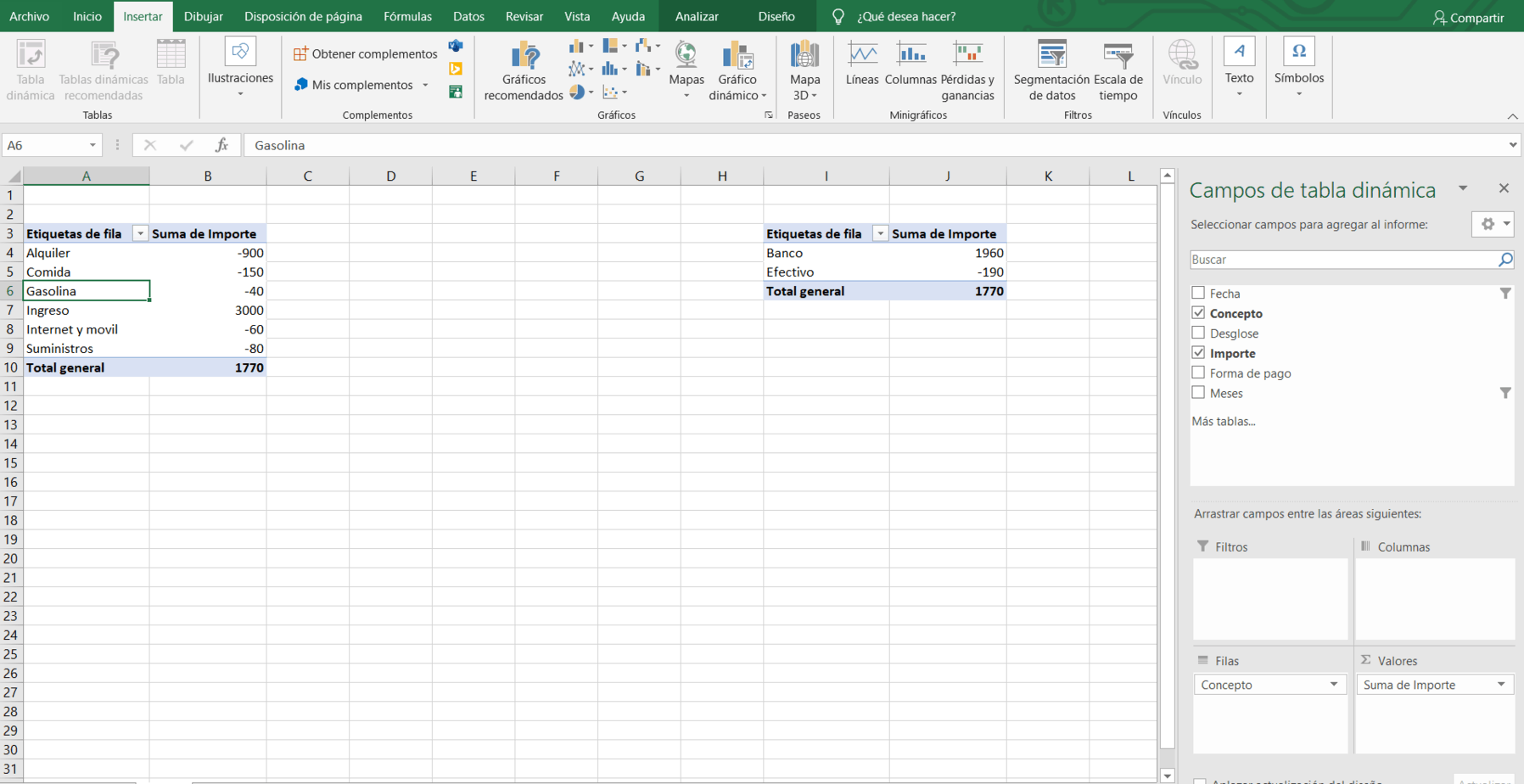Insert a pie or doughnut chart

point(580,92)
